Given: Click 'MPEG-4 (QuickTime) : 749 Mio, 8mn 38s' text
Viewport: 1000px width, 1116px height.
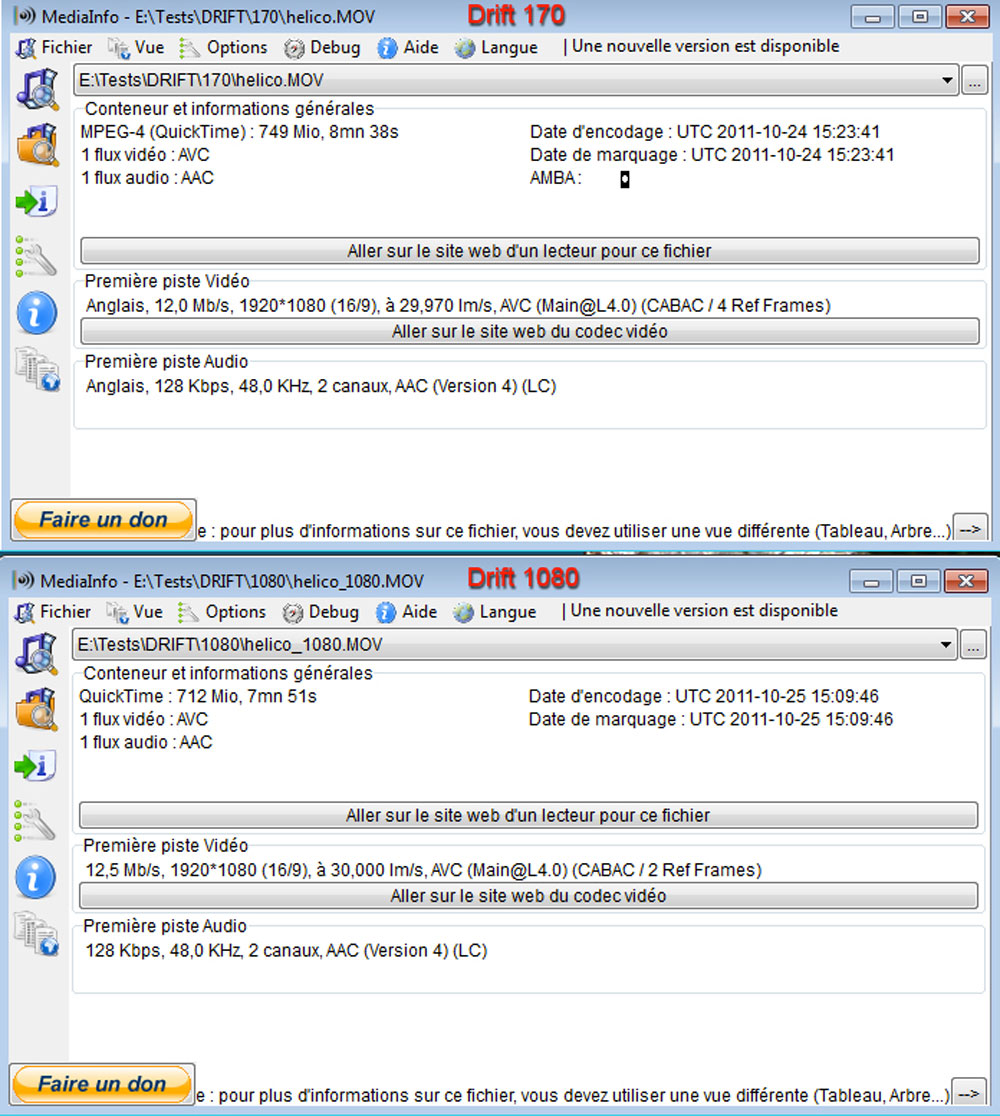Looking at the screenshot, I should (x=239, y=132).
